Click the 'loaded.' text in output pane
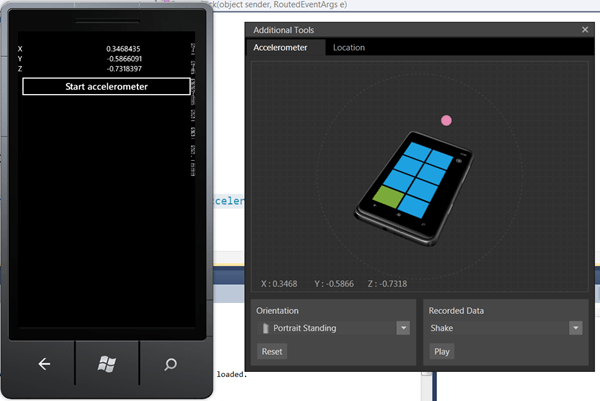Viewport: 600px width, 401px height. point(232,374)
